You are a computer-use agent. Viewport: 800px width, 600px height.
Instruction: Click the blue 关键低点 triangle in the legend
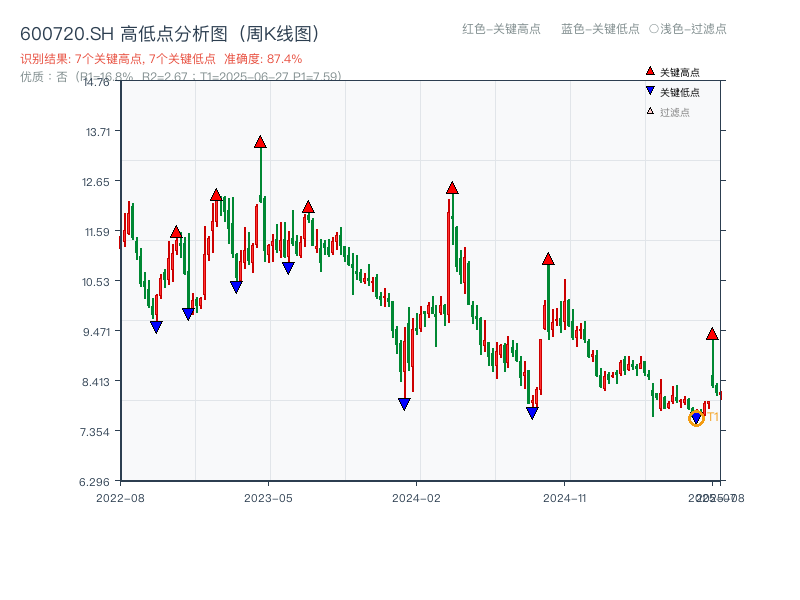[650, 91]
